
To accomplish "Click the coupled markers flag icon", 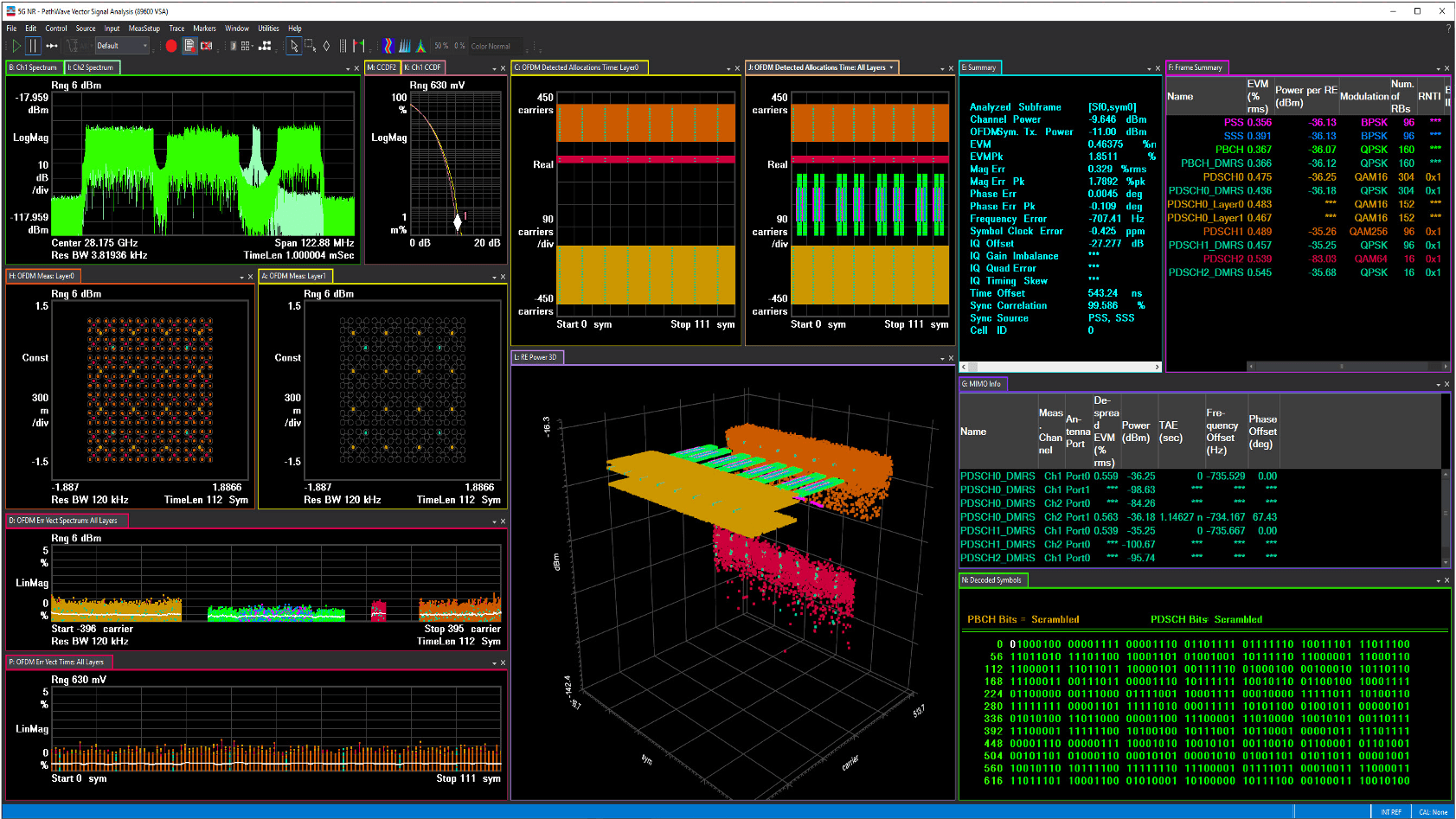I will [x=357, y=46].
